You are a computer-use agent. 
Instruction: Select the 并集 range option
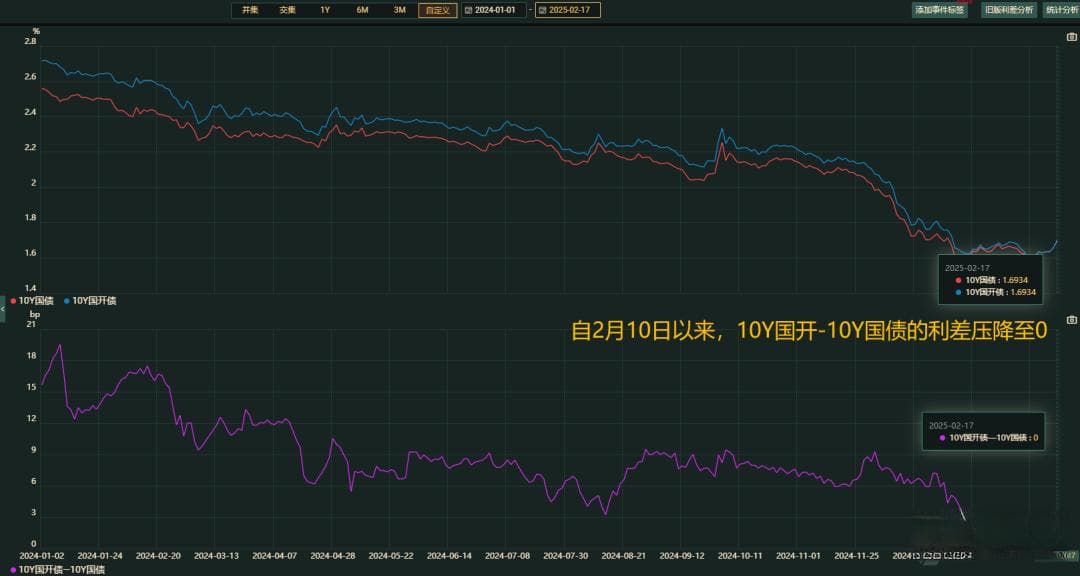(x=250, y=10)
